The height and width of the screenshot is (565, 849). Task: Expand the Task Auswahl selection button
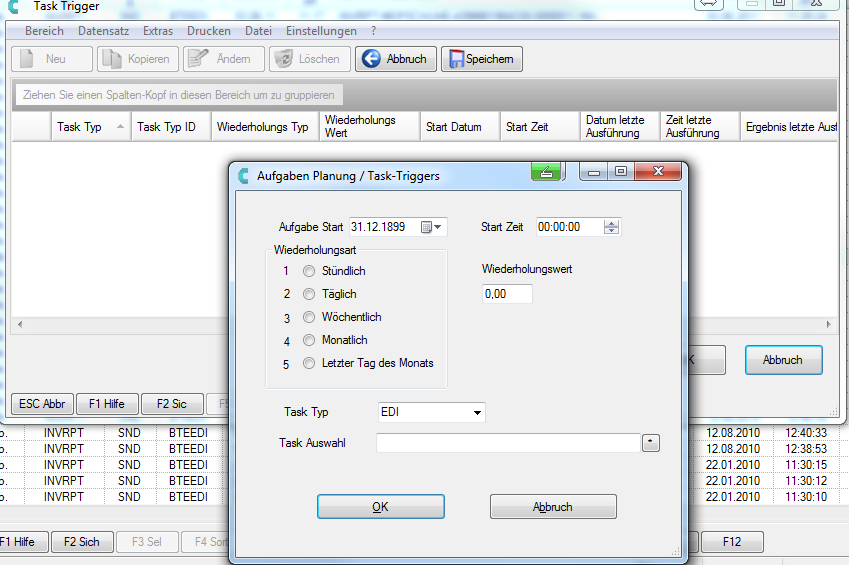click(x=651, y=443)
